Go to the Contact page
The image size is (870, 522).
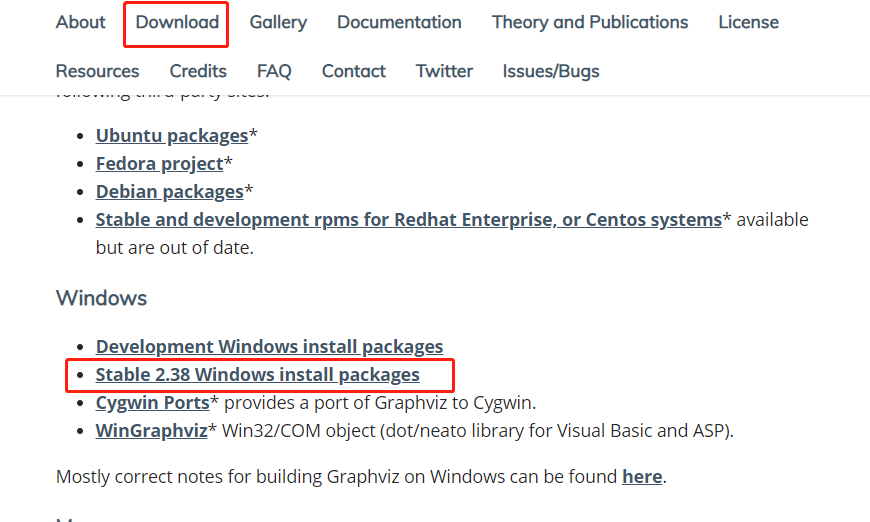click(353, 71)
